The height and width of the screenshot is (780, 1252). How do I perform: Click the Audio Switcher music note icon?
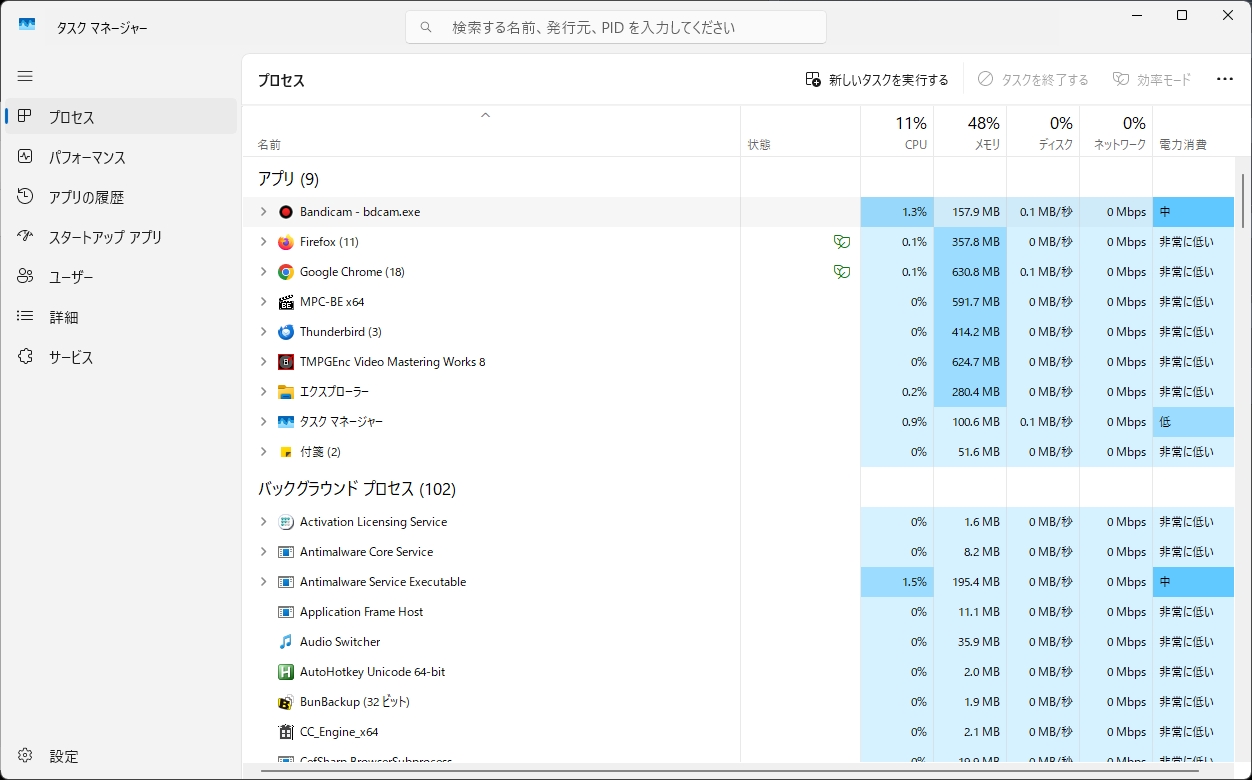point(285,642)
